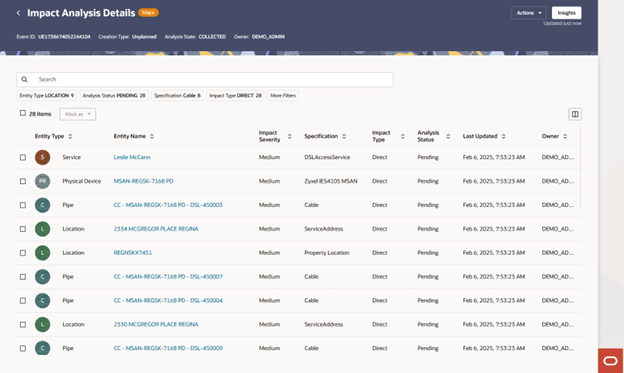Check the DSL-450009 pipe row checkbox

pos(23,348)
